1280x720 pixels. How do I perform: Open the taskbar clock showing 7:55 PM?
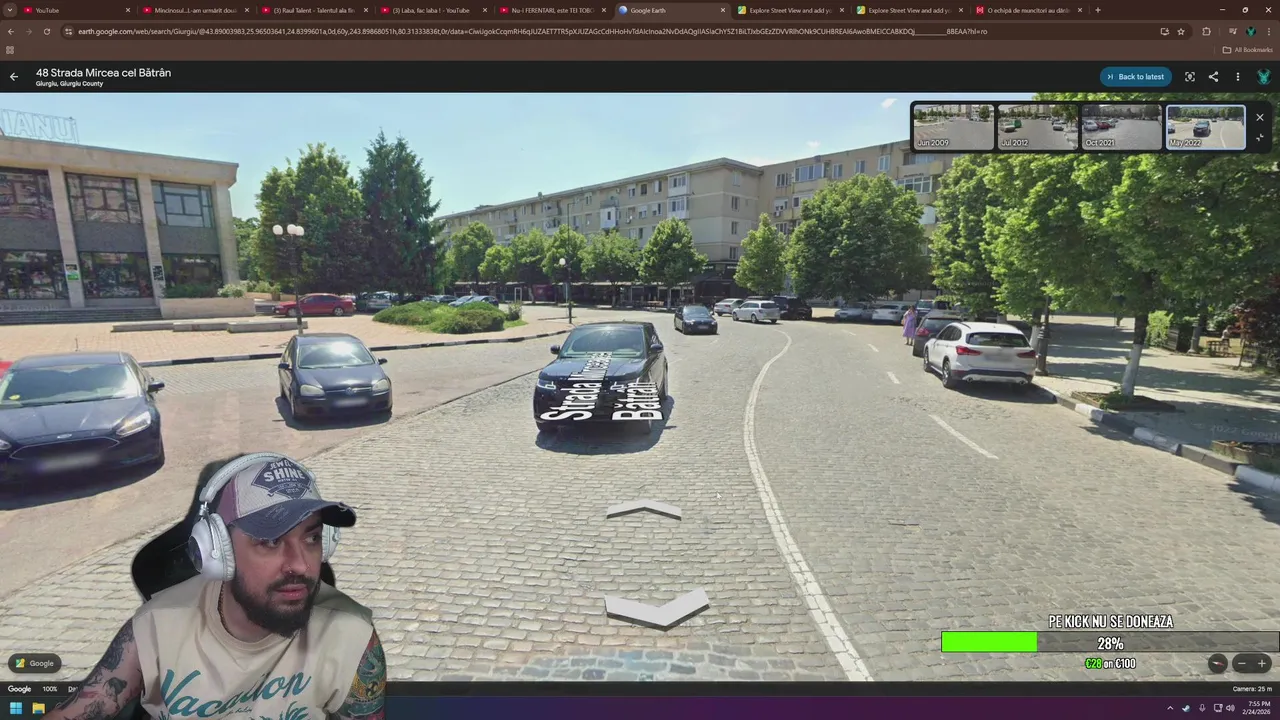1256,708
